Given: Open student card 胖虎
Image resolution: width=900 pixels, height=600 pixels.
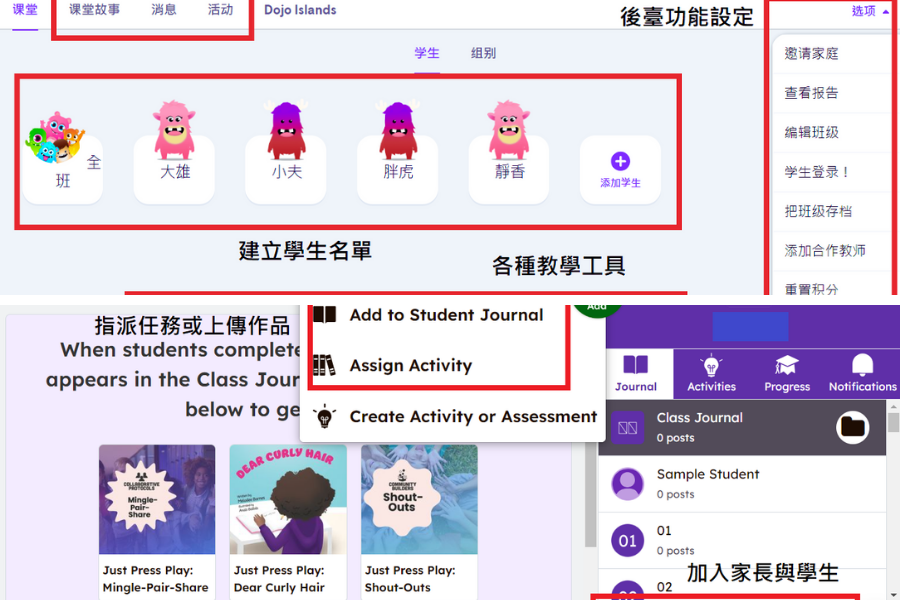Looking at the screenshot, I should pos(398,169).
